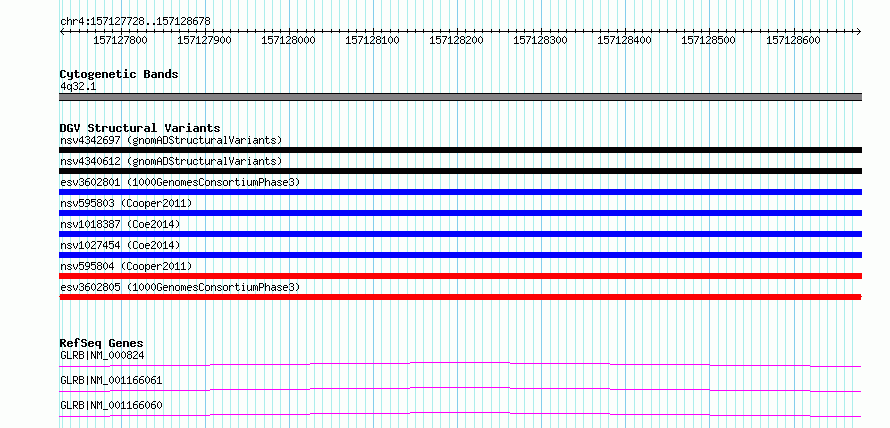Click ruler position 157127900
This screenshot has width=890, height=428.
pyautogui.click(x=204, y=40)
